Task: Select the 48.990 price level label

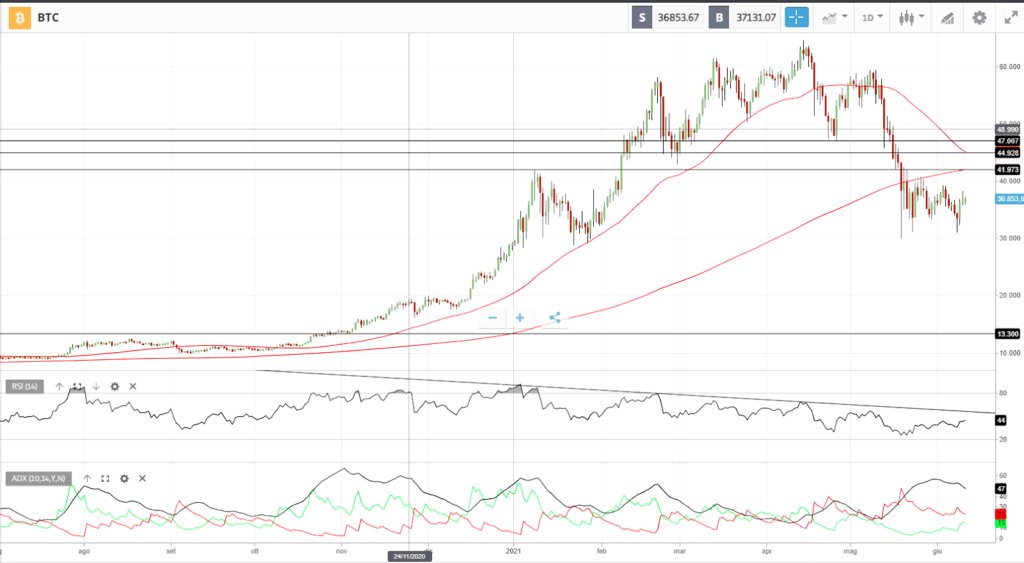Action: (x=1008, y=129)
